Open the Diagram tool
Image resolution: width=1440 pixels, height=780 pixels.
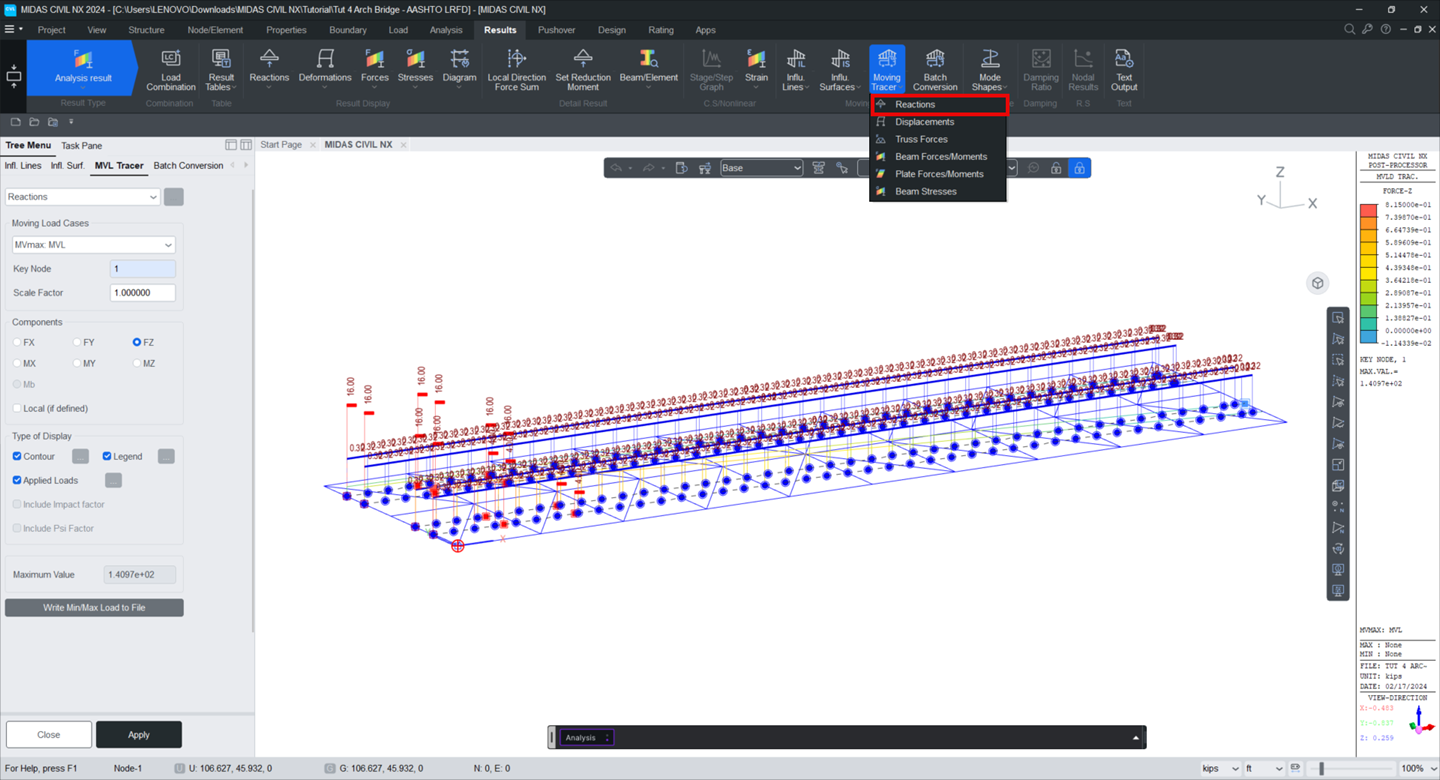tap(459, 68)
